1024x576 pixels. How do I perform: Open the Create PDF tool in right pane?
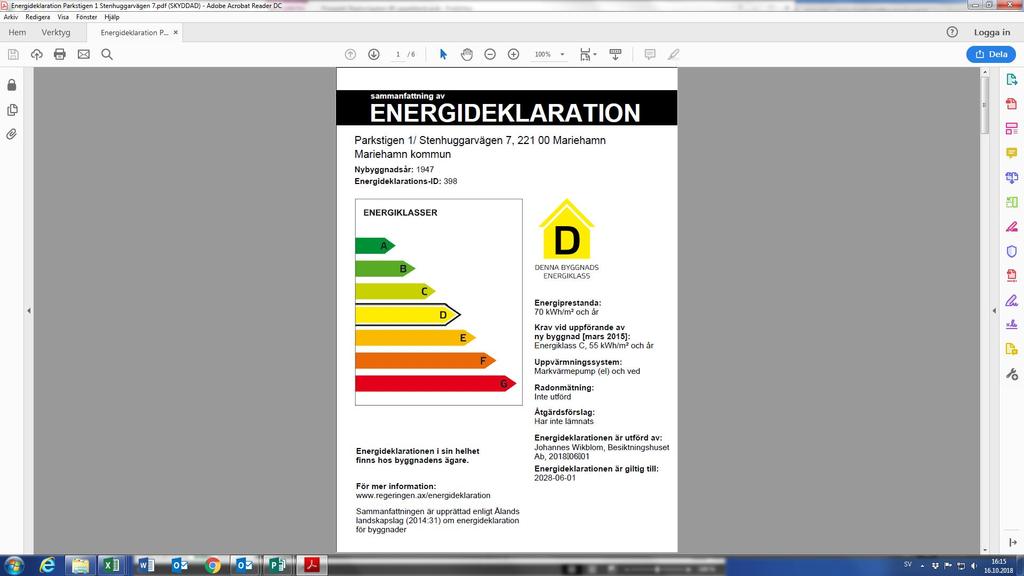click(x=1012, y=104)
